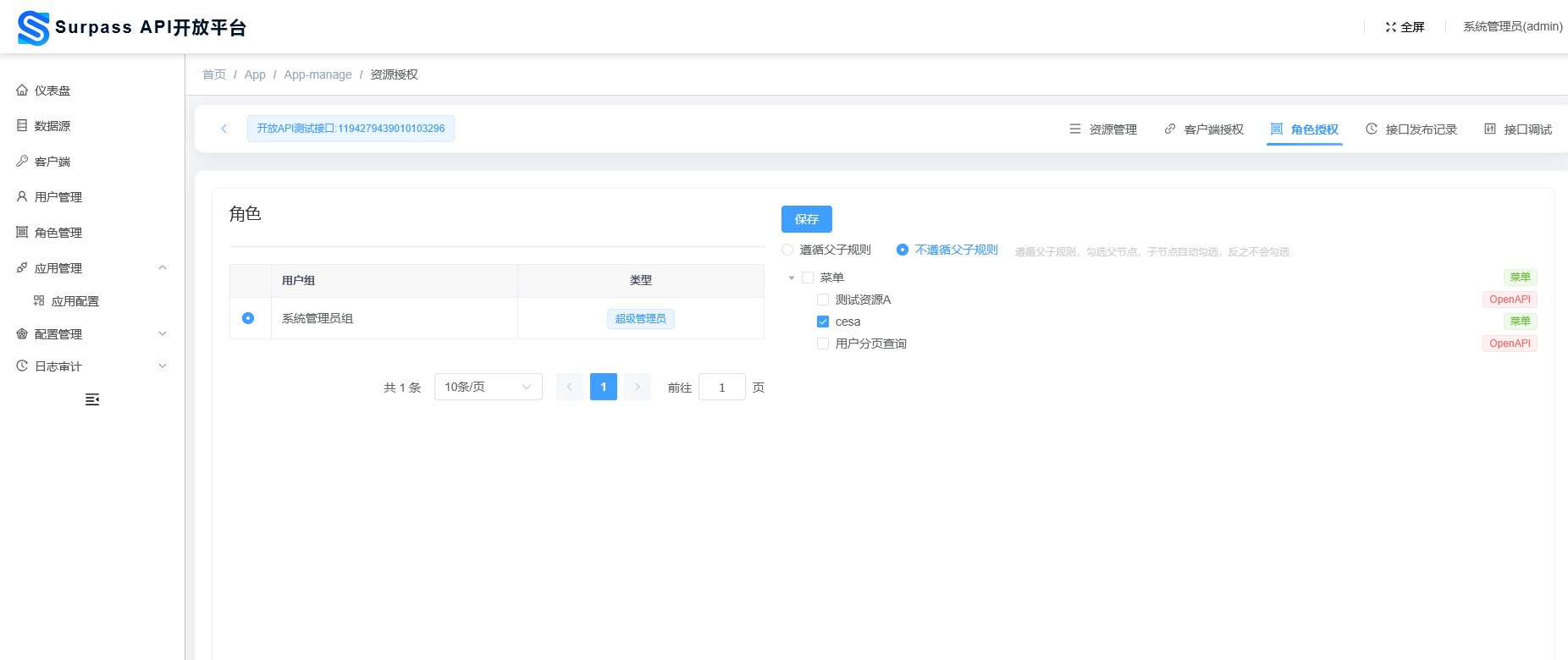Click the 配置管理 sidebar icon
This screenshot has width=1568, height=660.
[22, 334]
